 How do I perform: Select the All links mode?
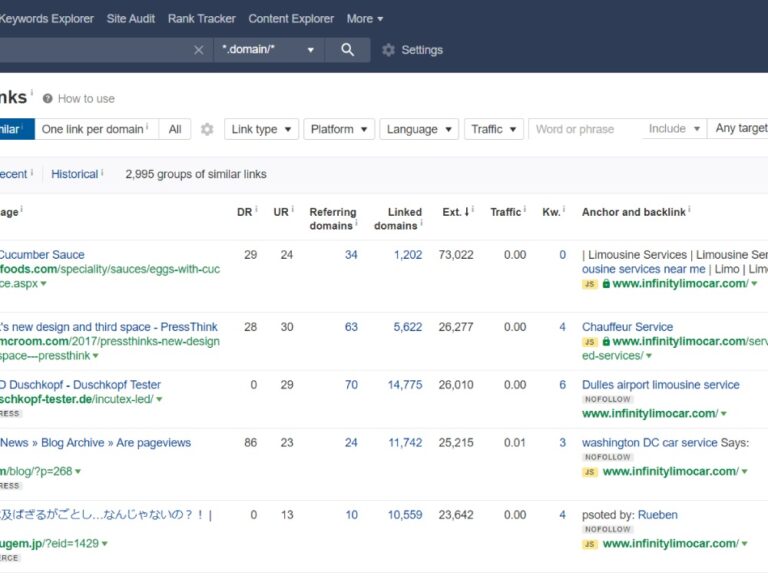click(x=175, y=129)
